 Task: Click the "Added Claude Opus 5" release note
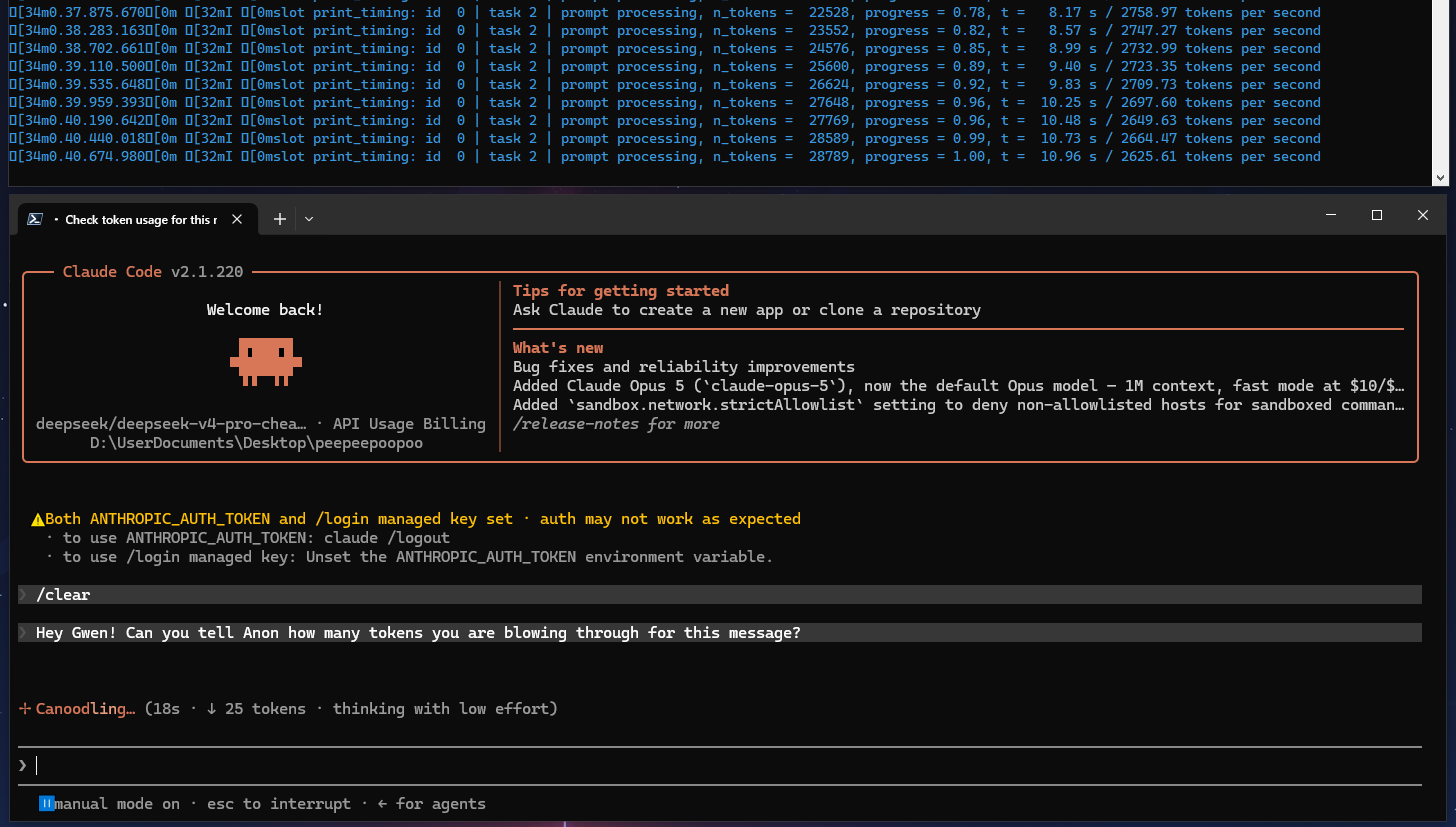pos(959,386)
